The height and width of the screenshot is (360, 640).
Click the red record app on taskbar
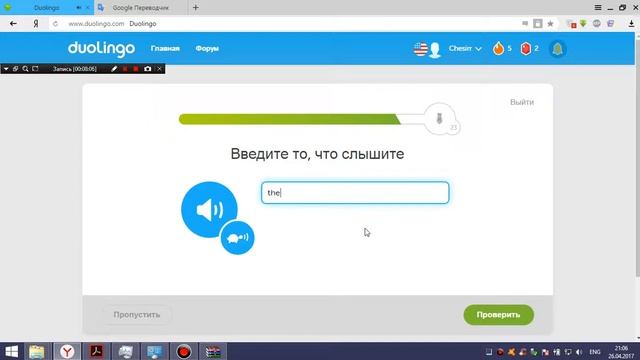pos(184,351)
